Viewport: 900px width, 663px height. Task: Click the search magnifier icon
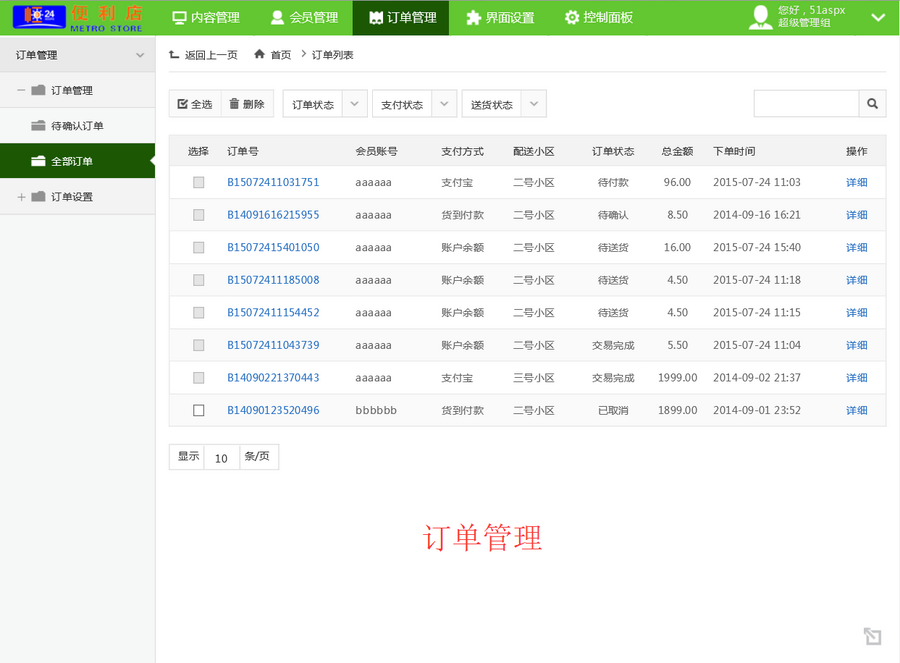[x=871, y=103]
